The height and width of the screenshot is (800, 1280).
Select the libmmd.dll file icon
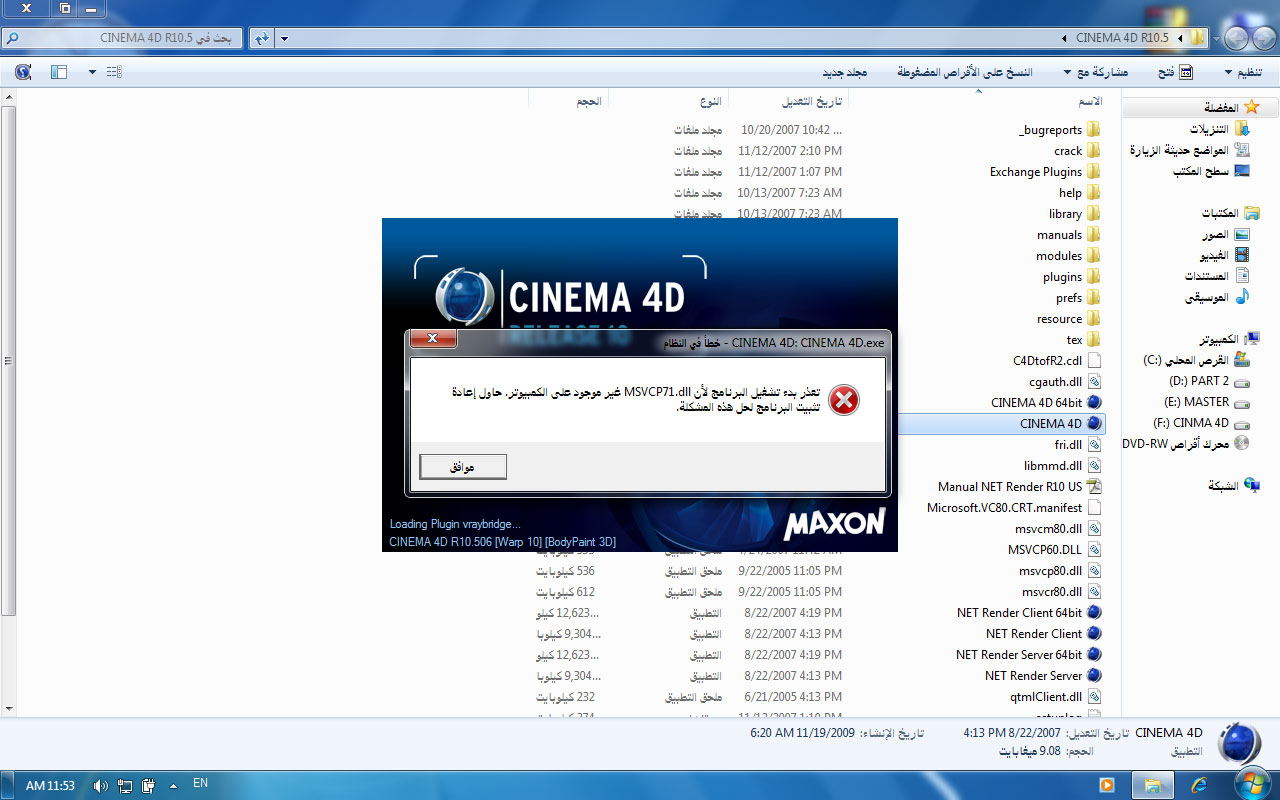coord(1093,466)
